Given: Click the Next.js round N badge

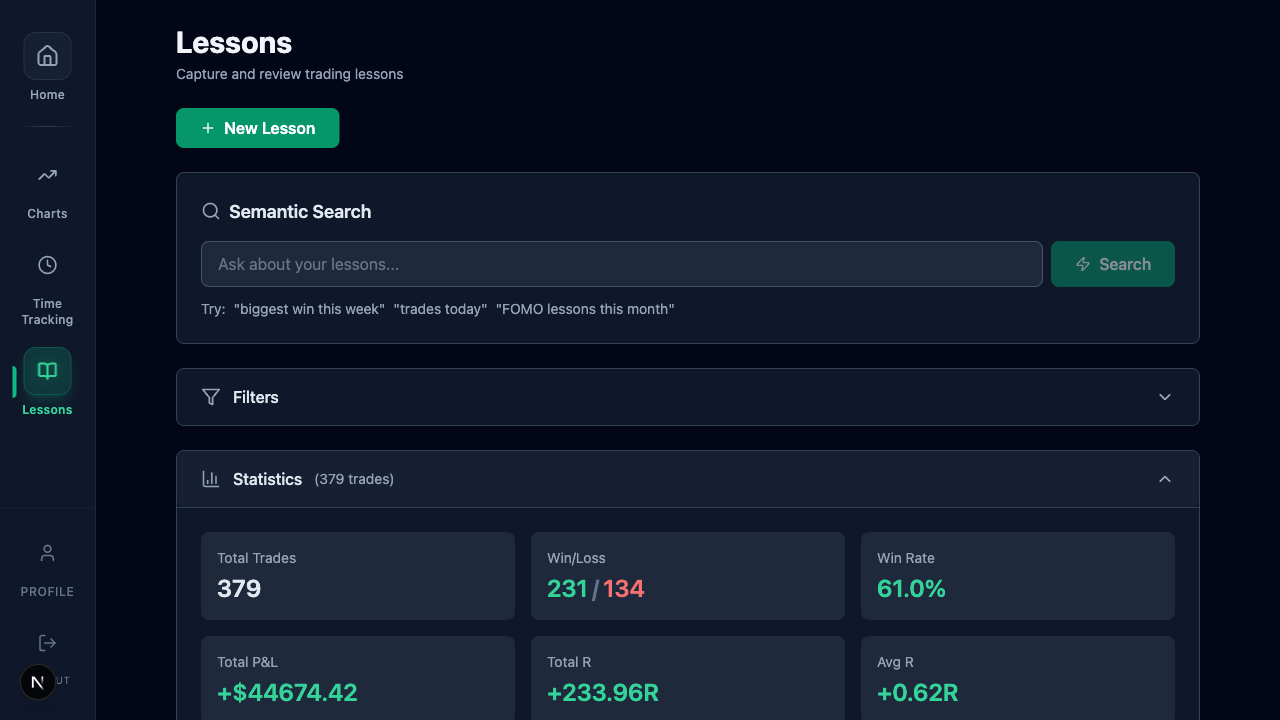Looking at the screenshot, I should [38, 682].
